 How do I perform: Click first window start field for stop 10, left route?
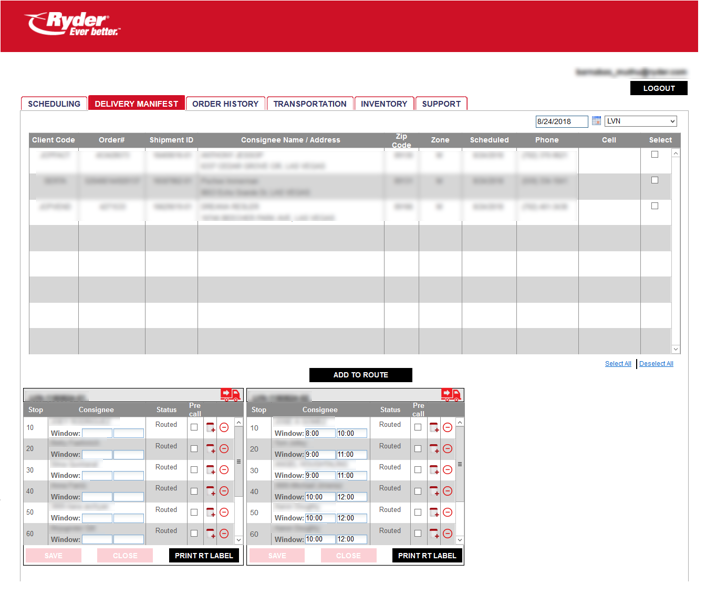click(x=97, y=433)
